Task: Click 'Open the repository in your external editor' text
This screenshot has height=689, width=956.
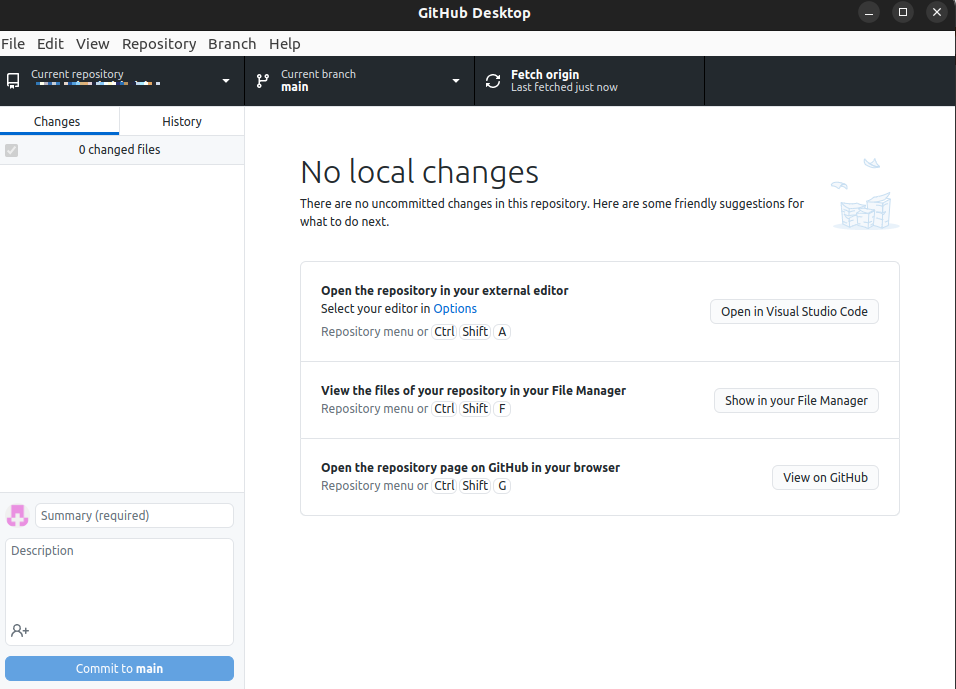Action: click(444, 290)
